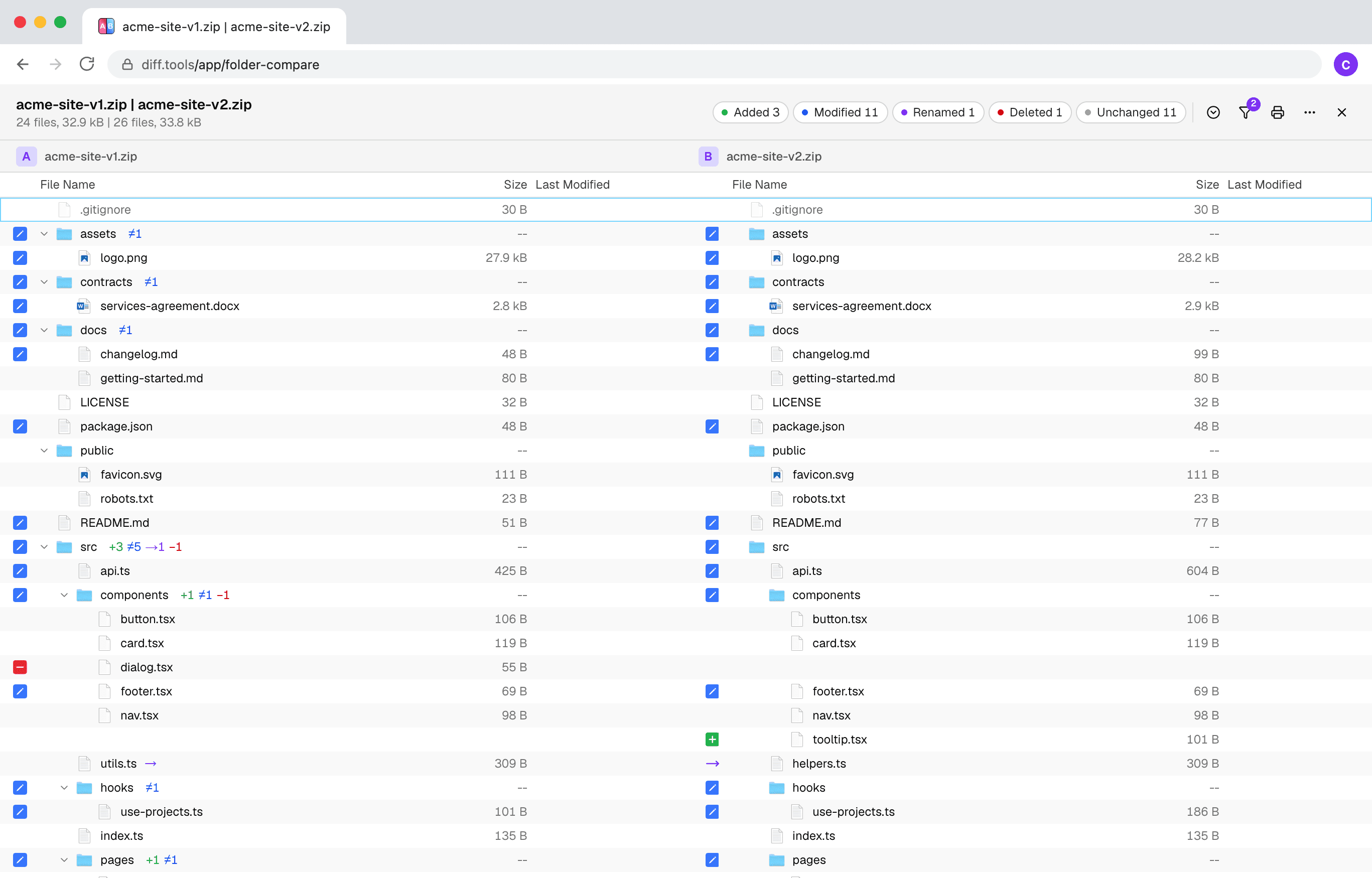
Task: Sort right pane by Last Modified header
Action: [x=1264, y=185]
